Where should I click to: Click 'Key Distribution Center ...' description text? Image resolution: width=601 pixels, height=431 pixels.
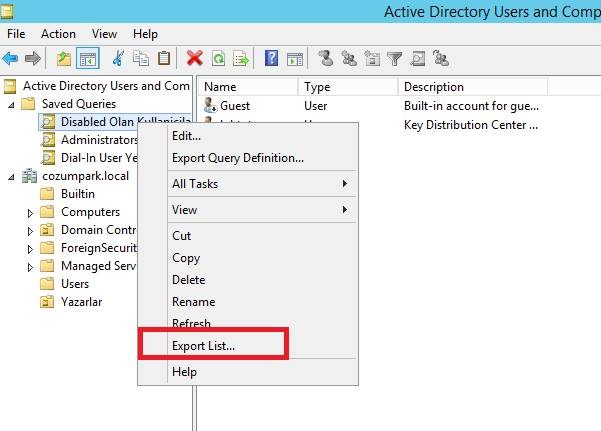471,125
